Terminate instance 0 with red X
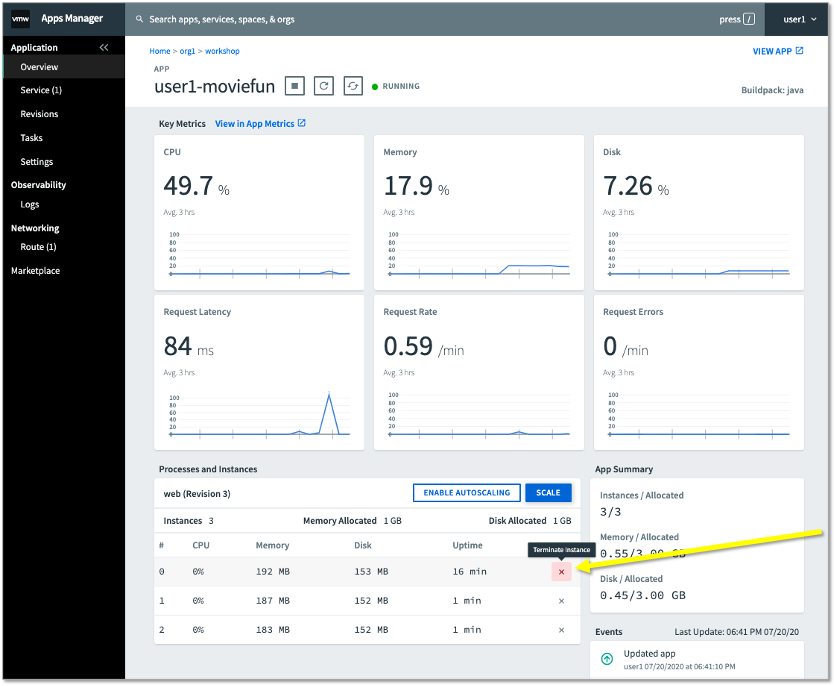This screenshot has height=686, width=835. click(x=561, y=571)
